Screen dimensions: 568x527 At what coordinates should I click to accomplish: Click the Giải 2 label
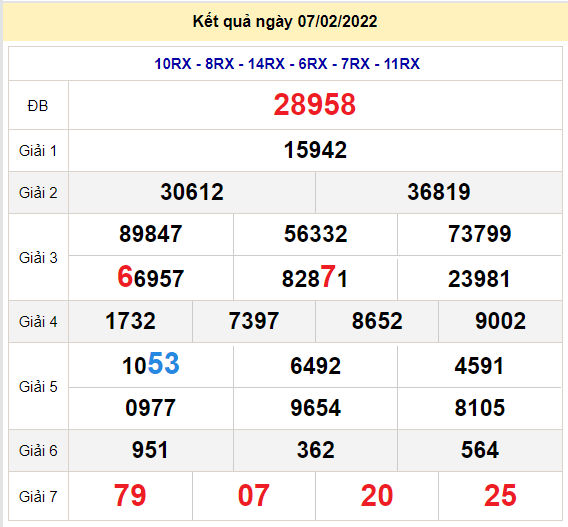38,193
